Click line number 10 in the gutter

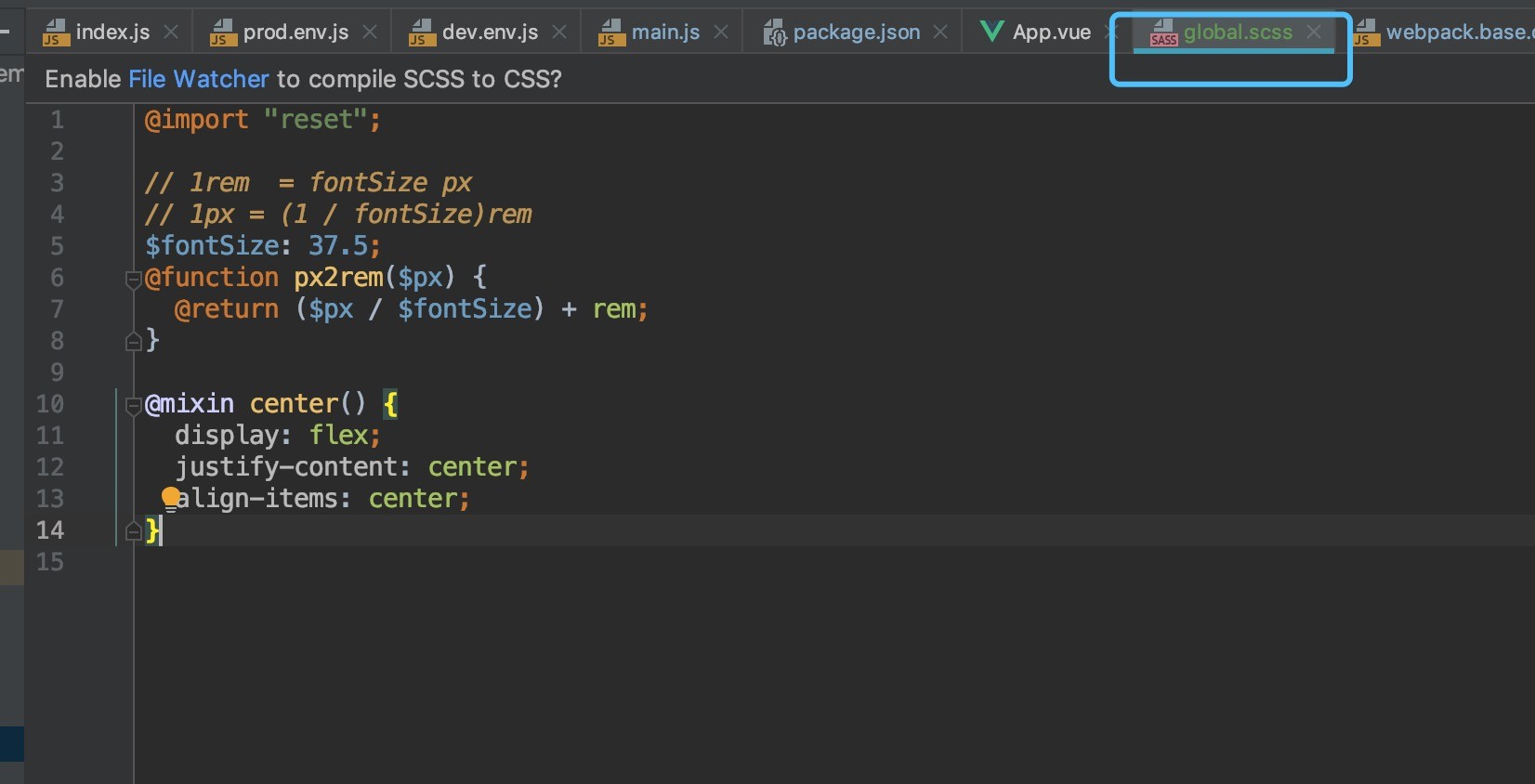(50, 404)
